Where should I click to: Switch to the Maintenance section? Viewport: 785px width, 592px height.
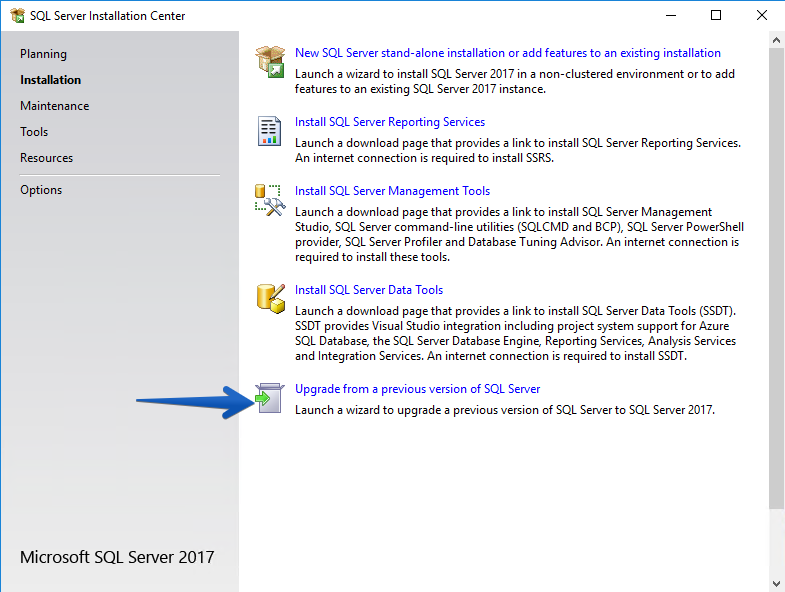tap(55, 106)
